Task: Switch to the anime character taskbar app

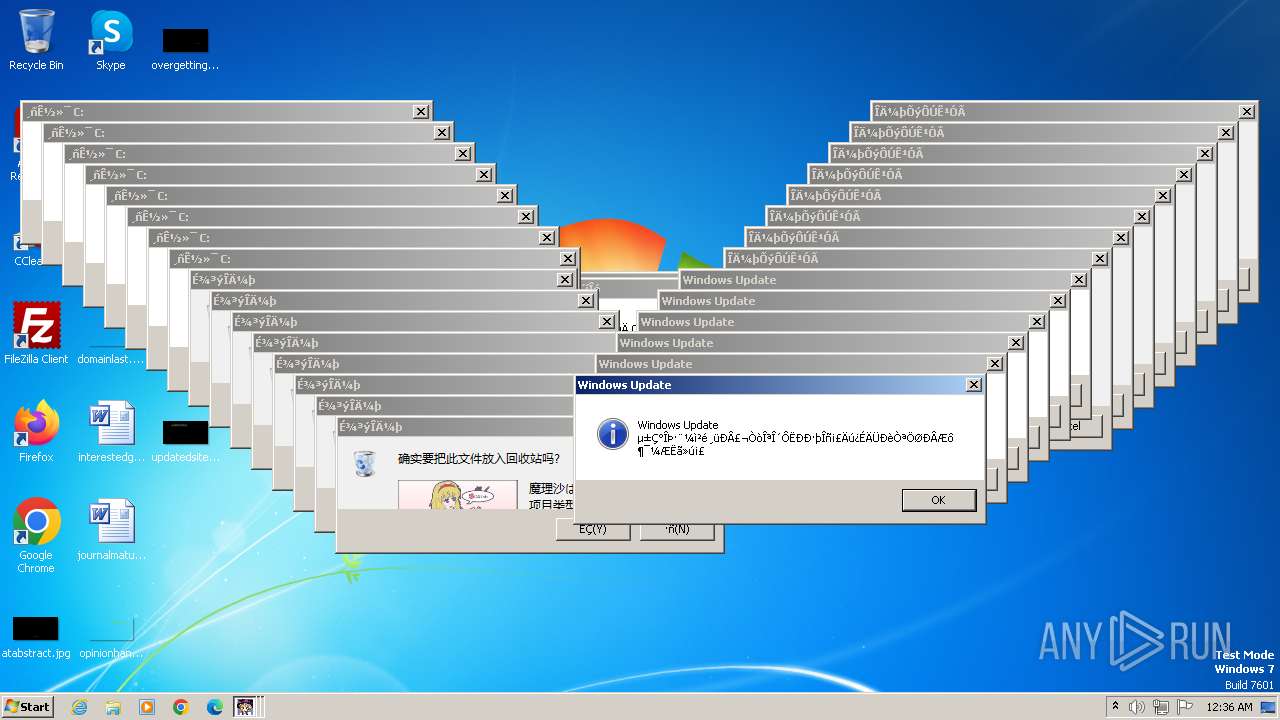Action: coord(246,707)
